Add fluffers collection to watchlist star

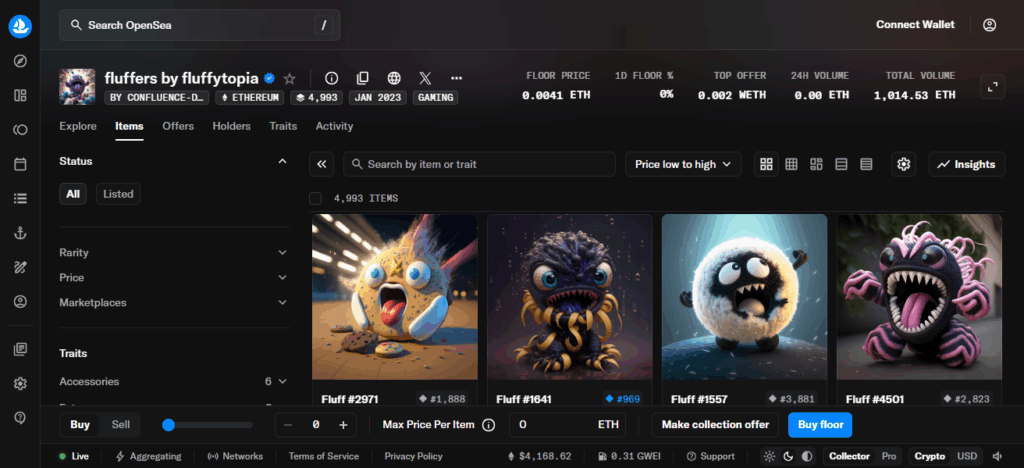click(x=290, y=78)
